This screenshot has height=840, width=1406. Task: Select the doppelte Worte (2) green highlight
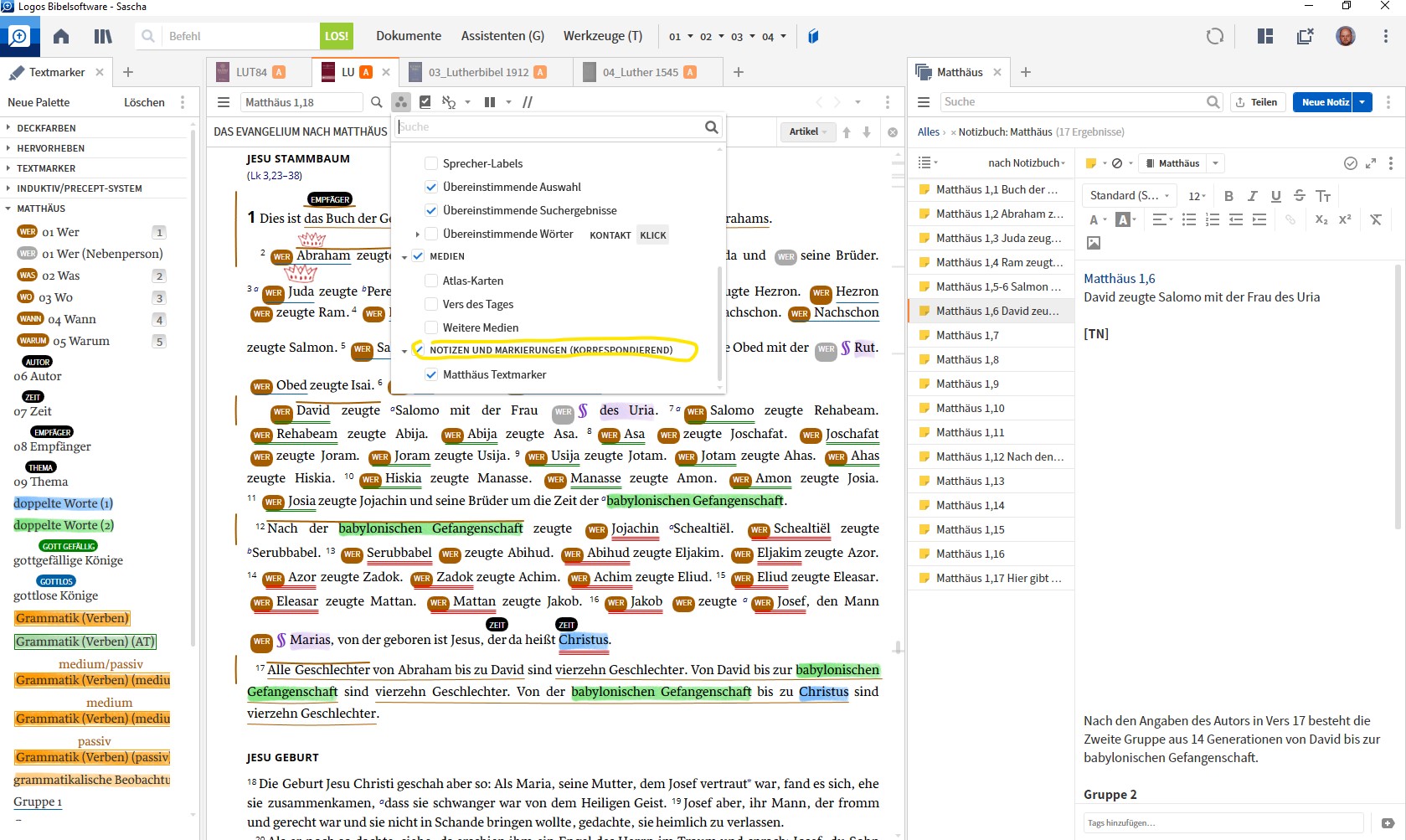tap(64, 525)
